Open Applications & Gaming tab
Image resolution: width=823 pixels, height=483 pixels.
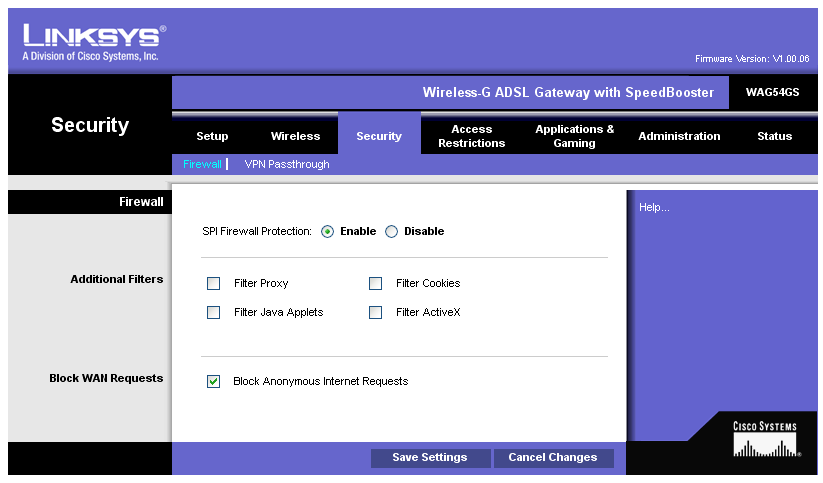[574, 136]
